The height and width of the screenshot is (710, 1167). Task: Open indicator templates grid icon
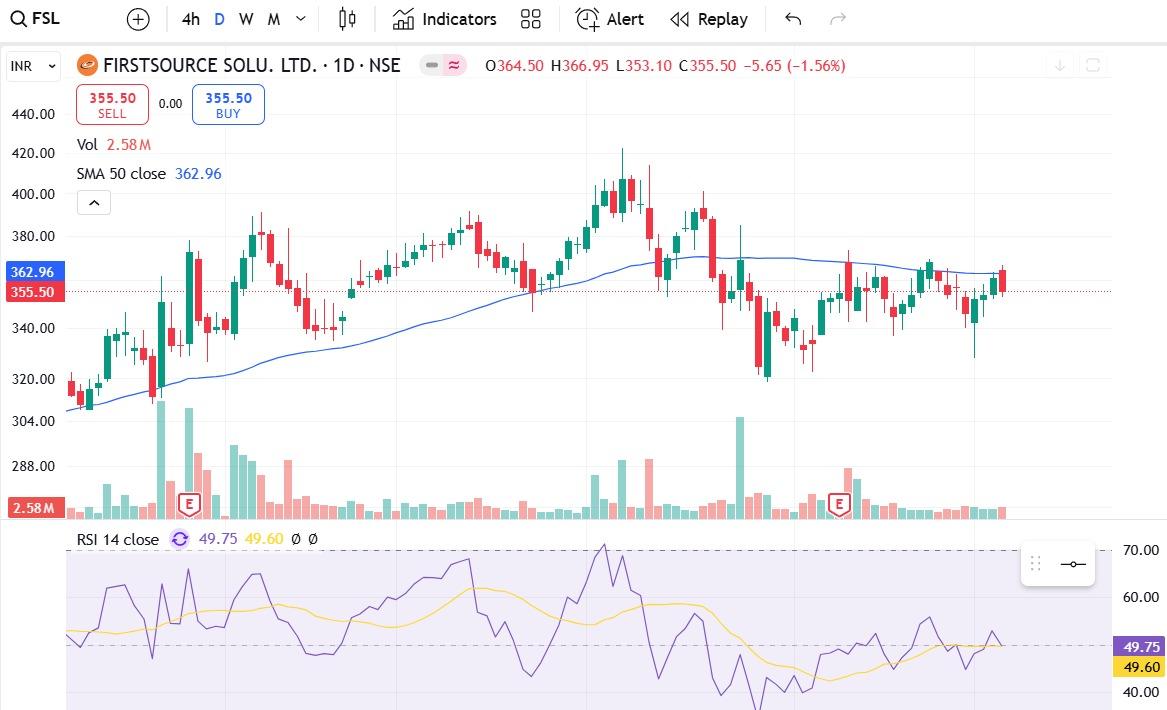pos(531,19)
